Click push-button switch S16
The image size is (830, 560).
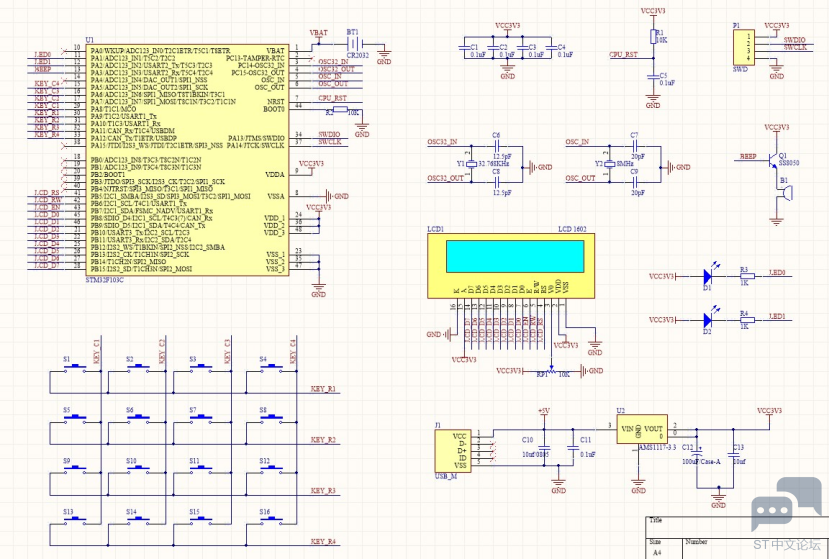(271, 519)
